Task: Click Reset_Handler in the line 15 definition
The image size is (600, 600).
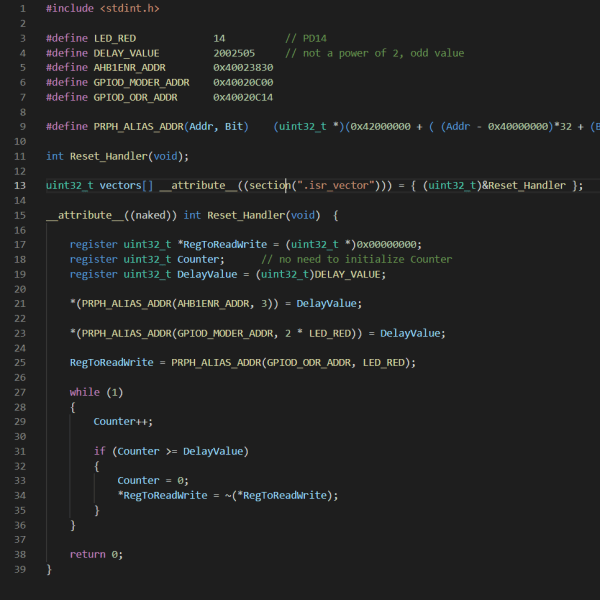Action: coord(246,215)
